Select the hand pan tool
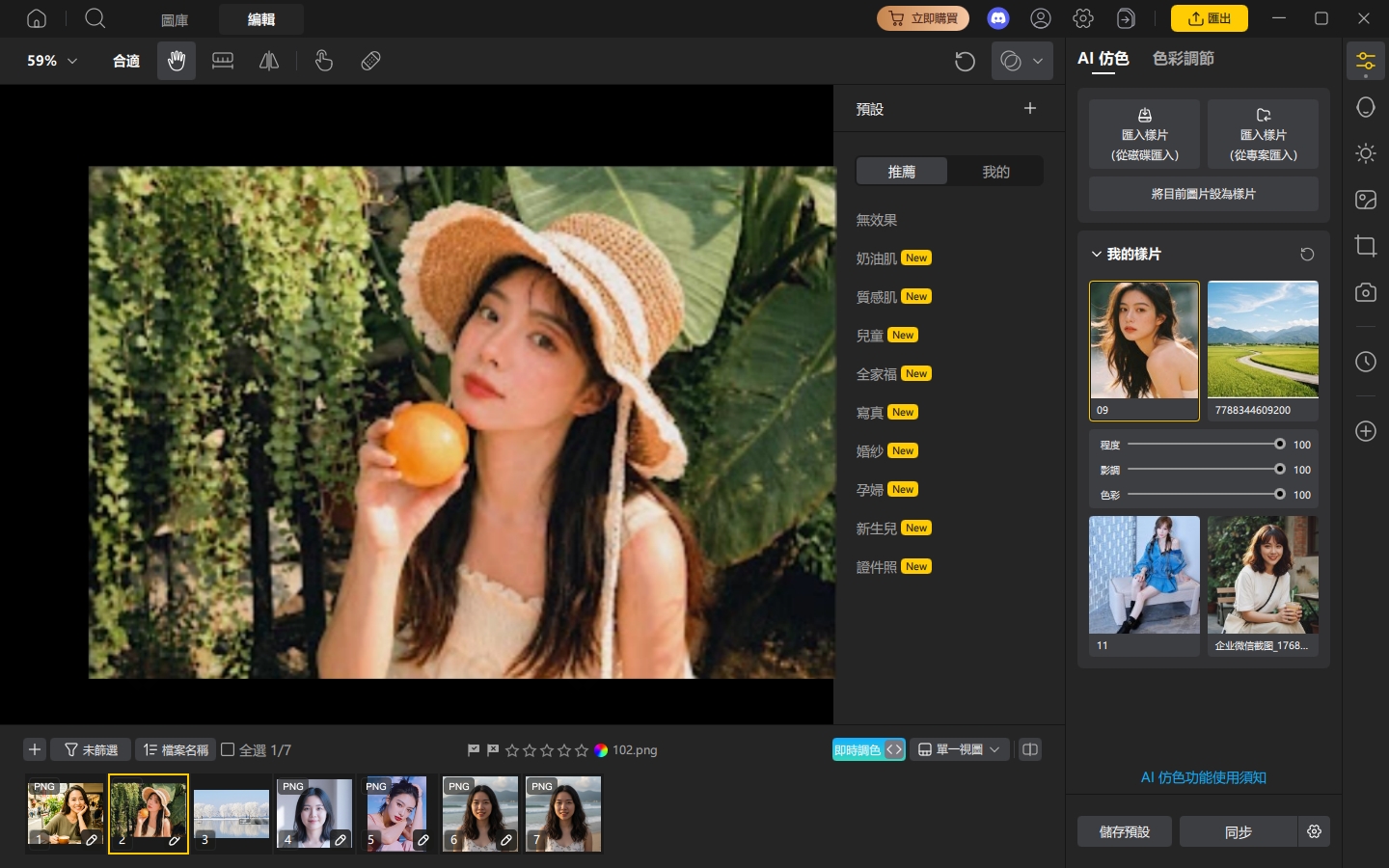The image size is (1389, 868). point(177,61)
